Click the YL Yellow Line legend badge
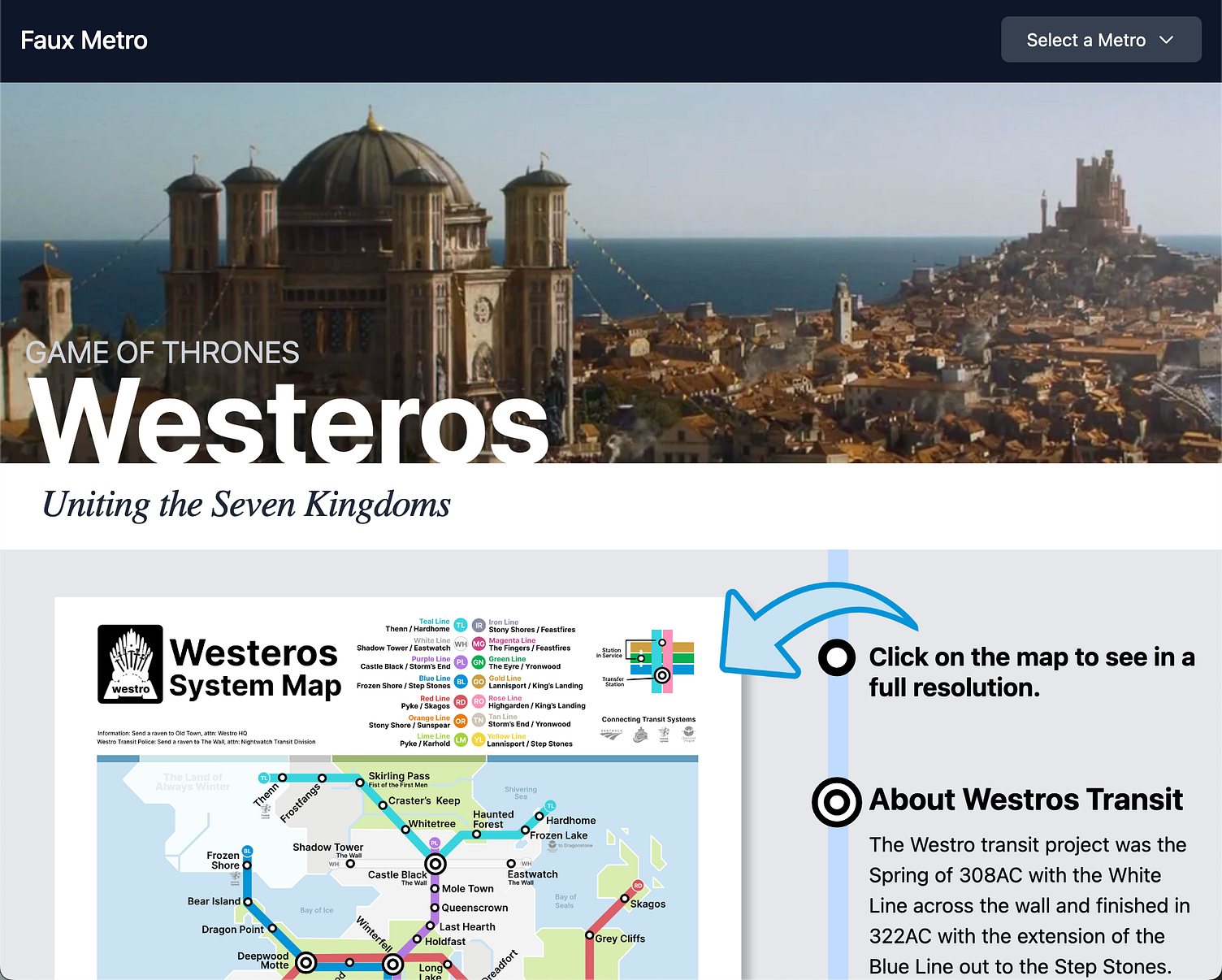The height and width of the screenshot is (980, 1222). (479, 739)
